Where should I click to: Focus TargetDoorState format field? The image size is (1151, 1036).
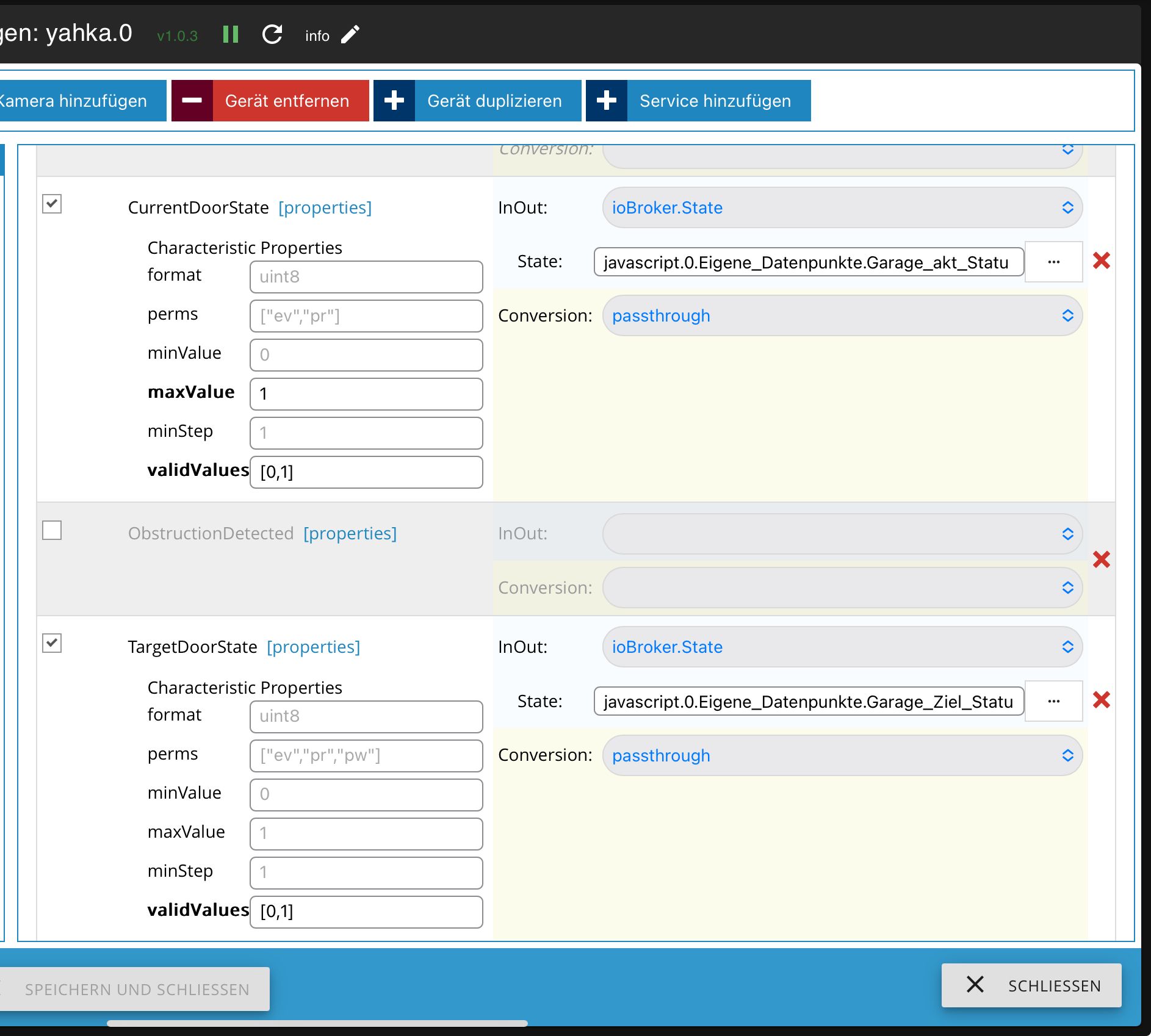(x=366, y=717)
